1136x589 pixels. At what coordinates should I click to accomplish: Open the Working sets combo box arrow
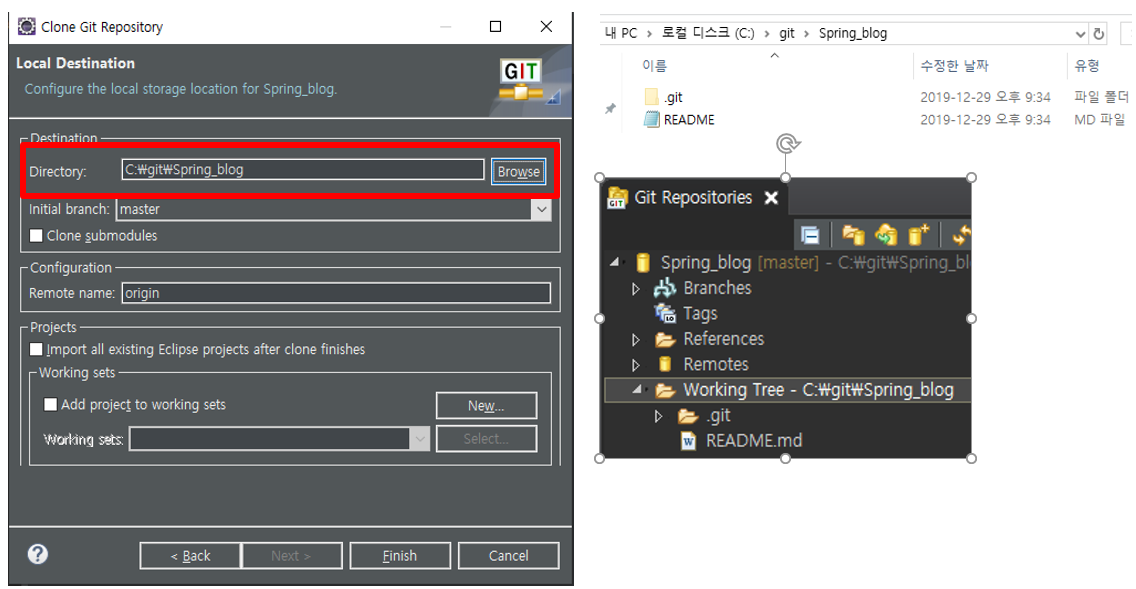(420, 439)
